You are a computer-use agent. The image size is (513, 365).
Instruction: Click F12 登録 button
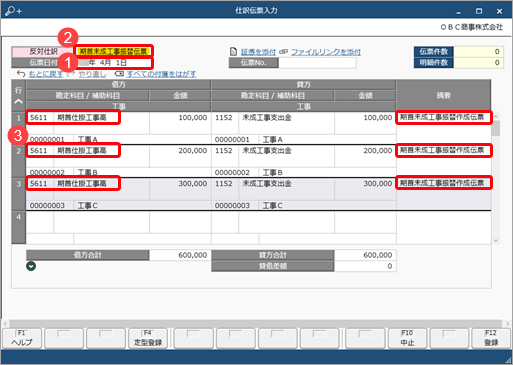[491, 338]
